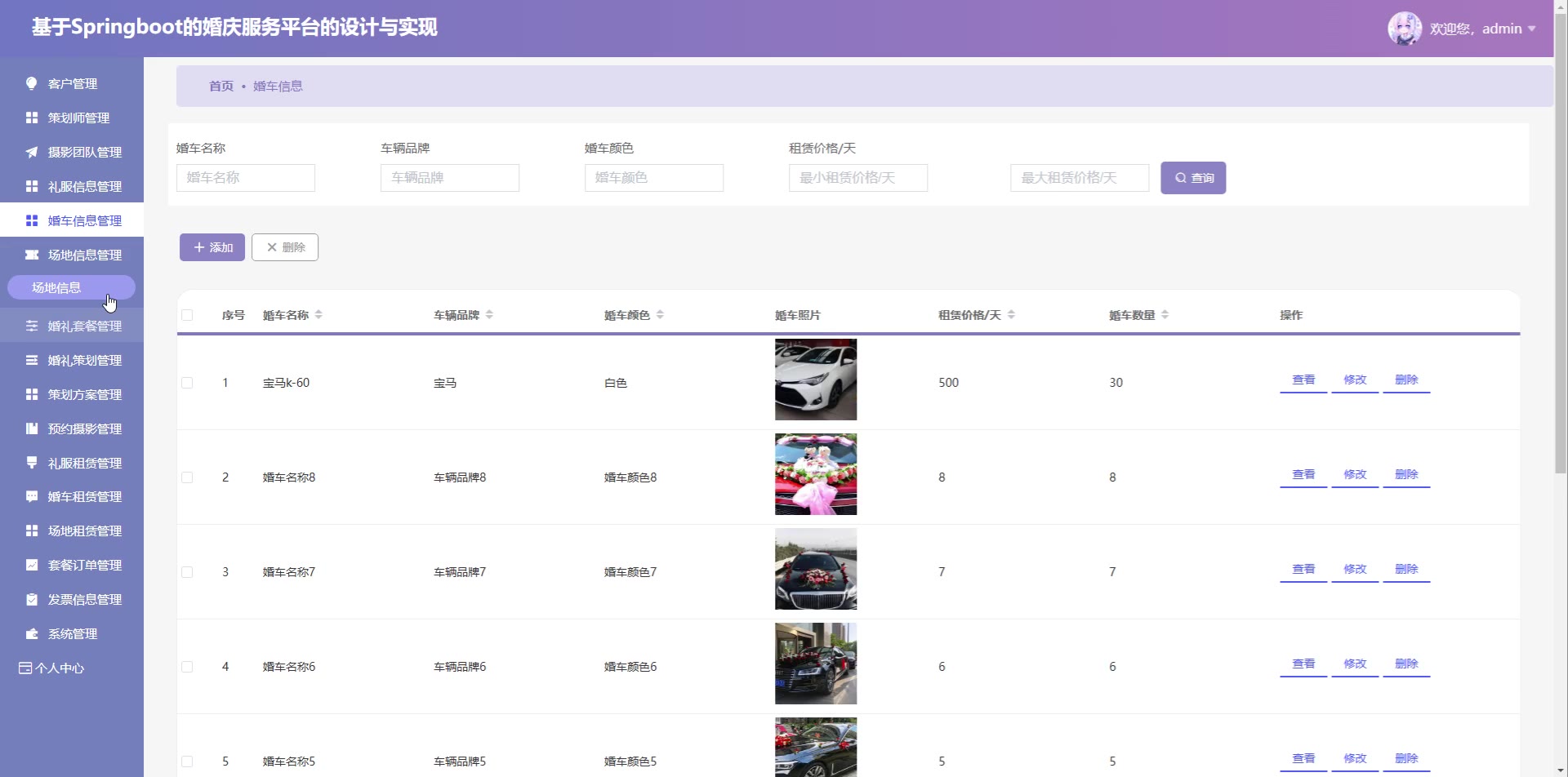Click the ticket icon beside 场地信息管理

pos(32,255)
